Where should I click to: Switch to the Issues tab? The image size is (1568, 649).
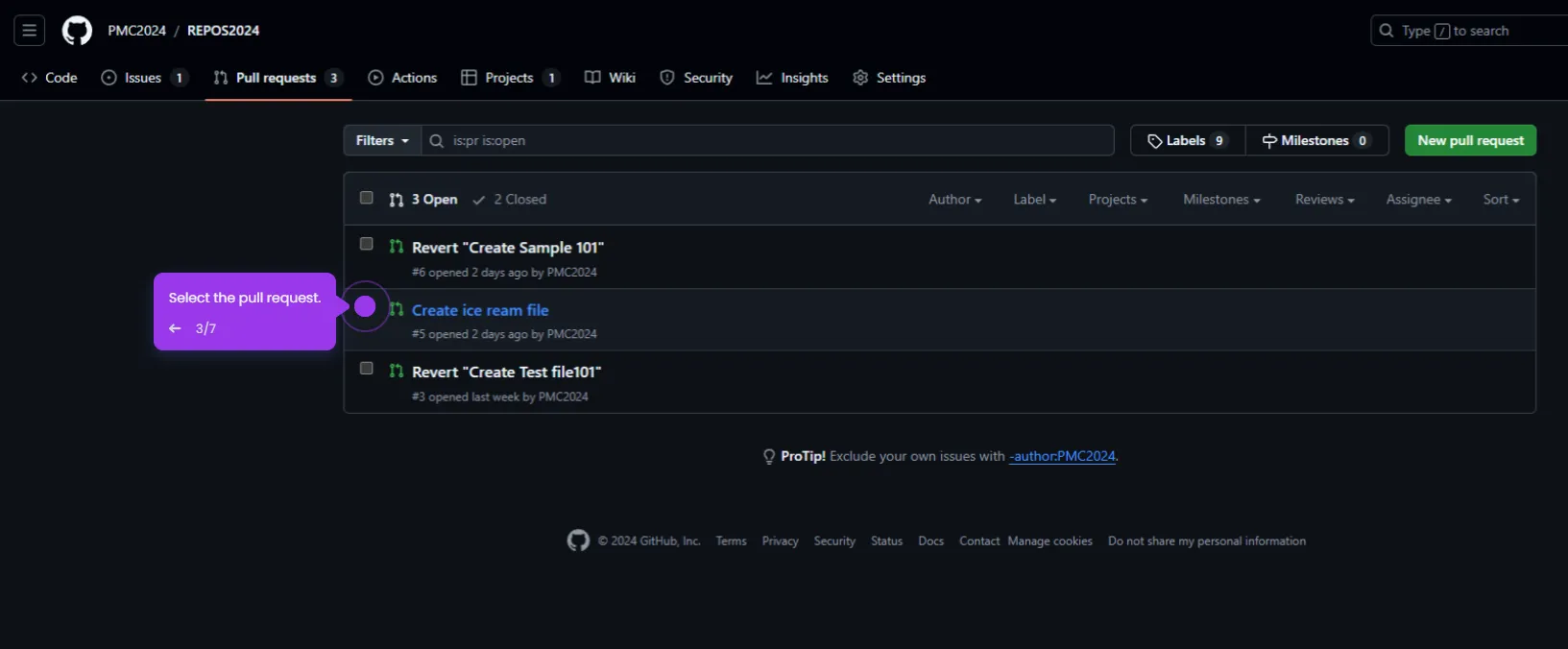click(144, 78)
